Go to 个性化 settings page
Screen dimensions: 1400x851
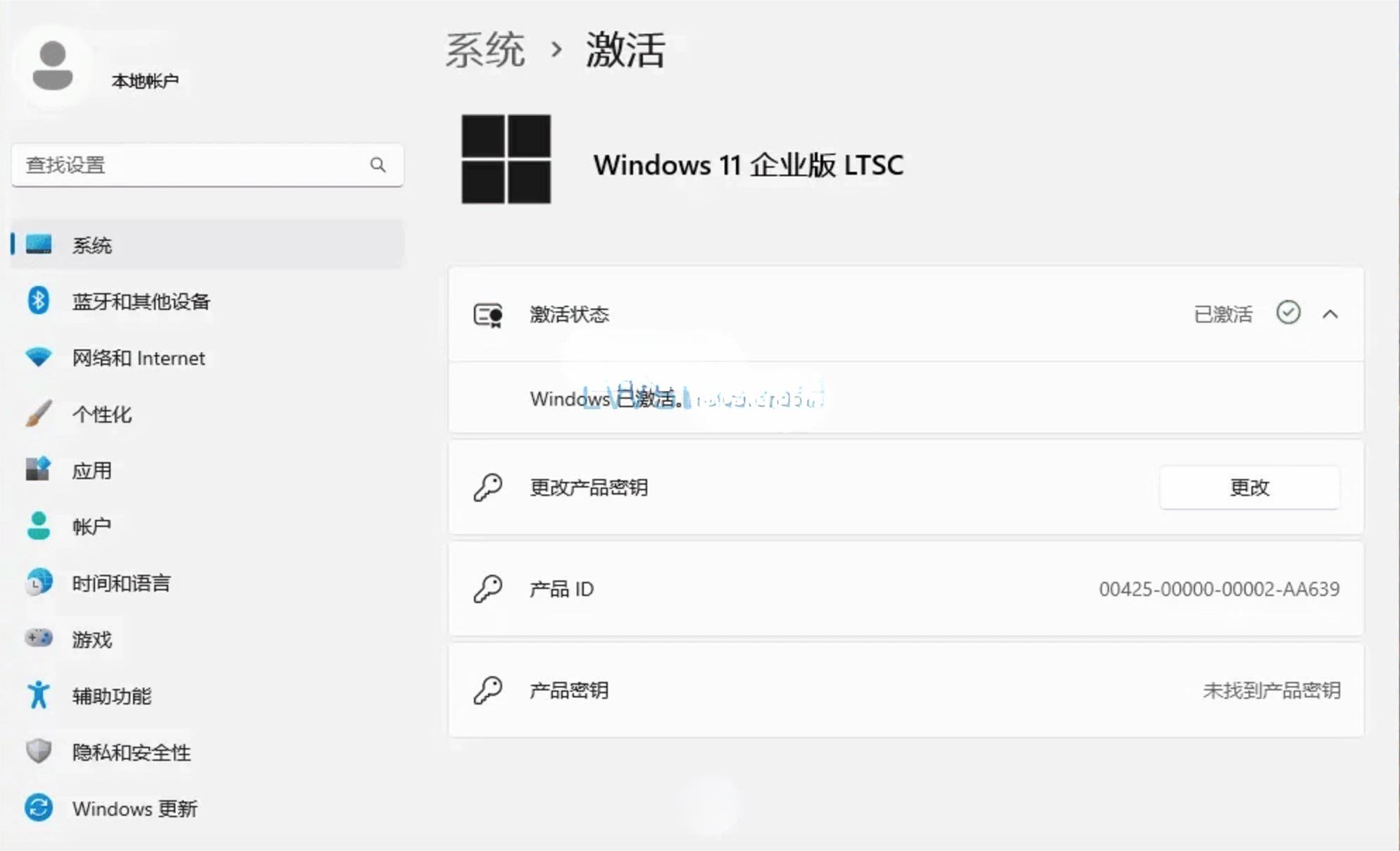[x=102, y=414]
